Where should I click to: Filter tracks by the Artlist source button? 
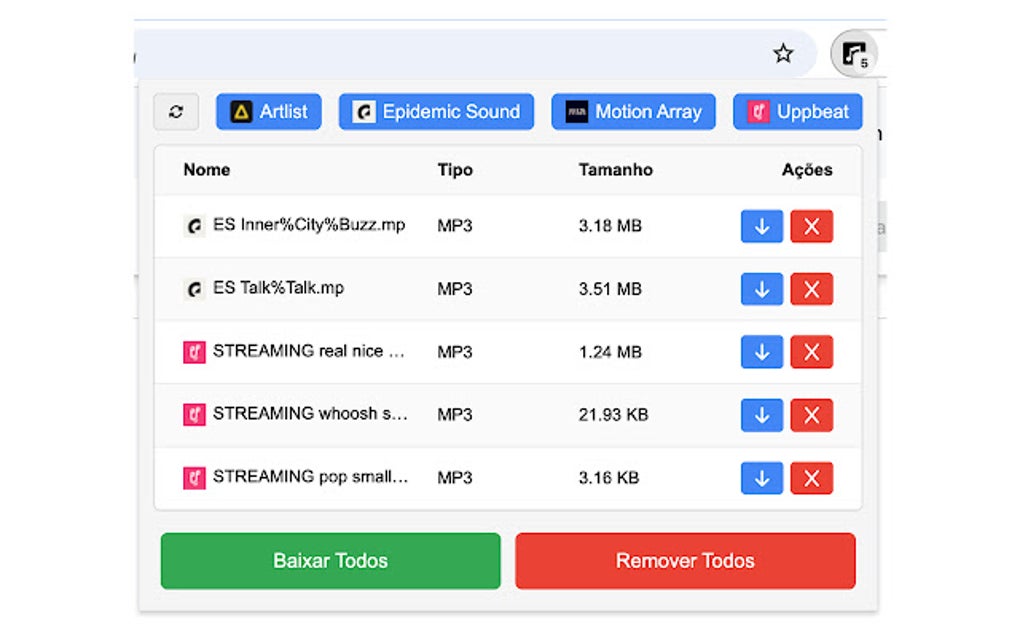pos(268,112)
